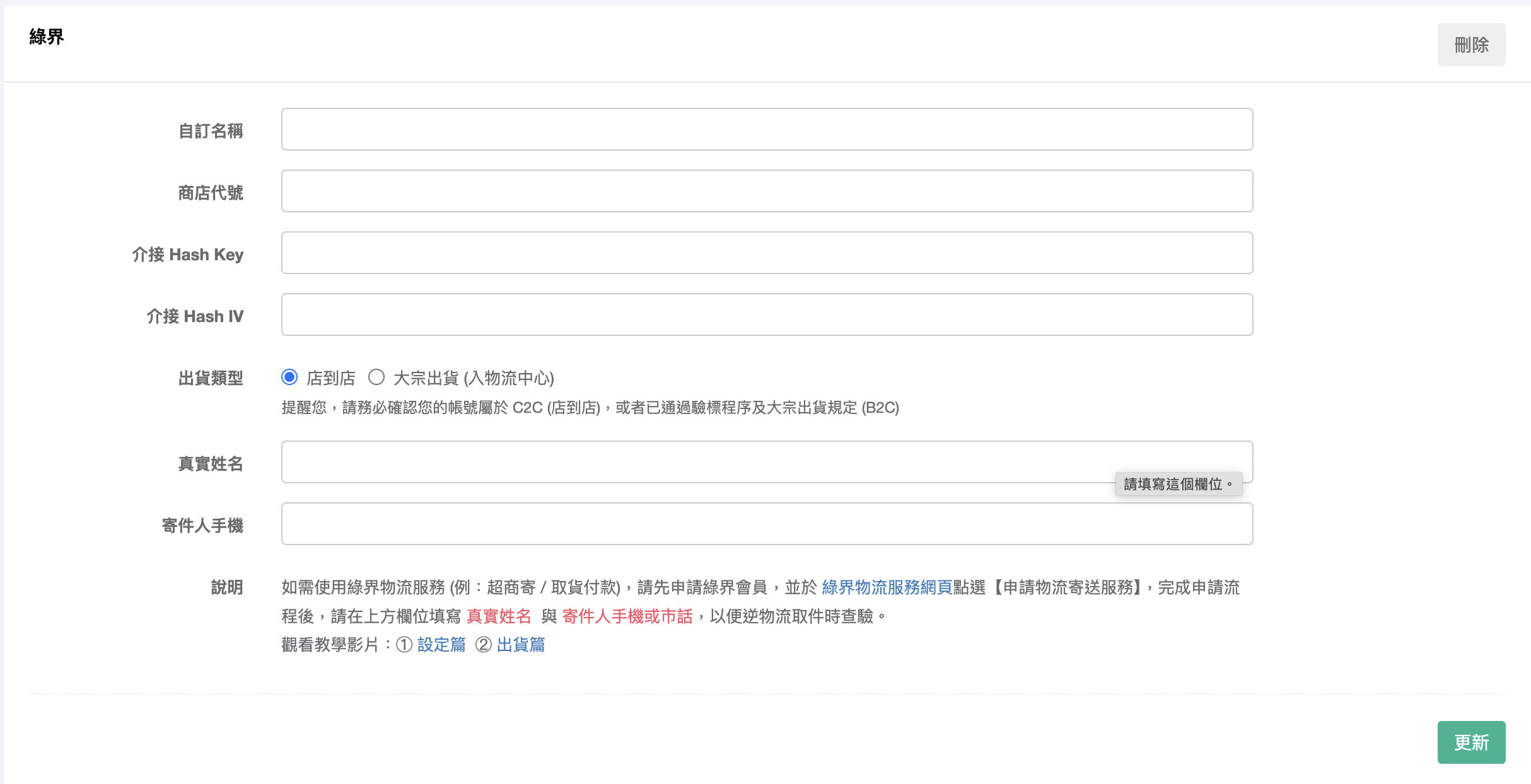Focus the 商店代號 input field
This screenshot has width=1531, height=784.
pos(766,191)
